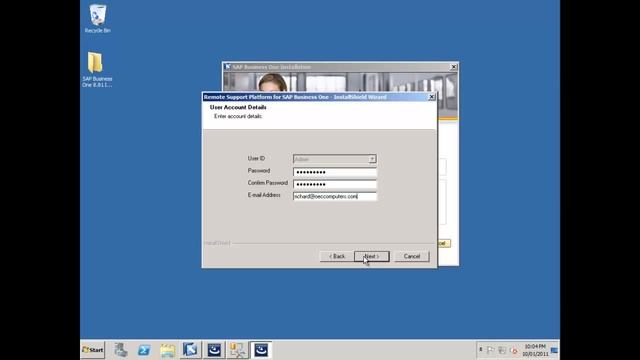Open the network status tray icon
The image size is (640, 360).
point(502,350)
